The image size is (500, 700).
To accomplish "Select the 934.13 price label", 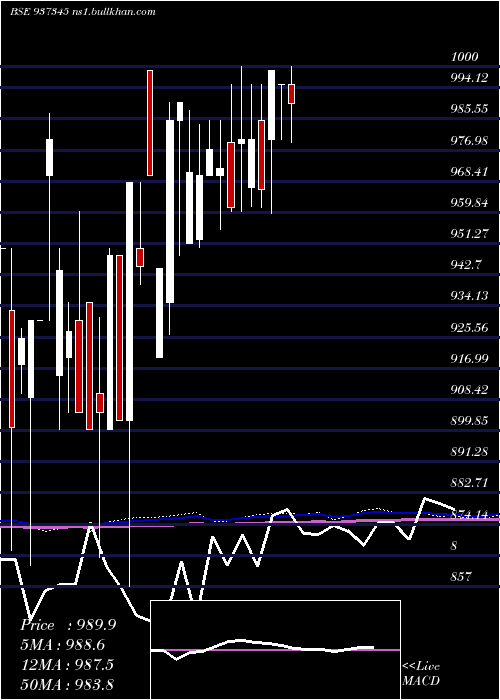I will [469, 296].
